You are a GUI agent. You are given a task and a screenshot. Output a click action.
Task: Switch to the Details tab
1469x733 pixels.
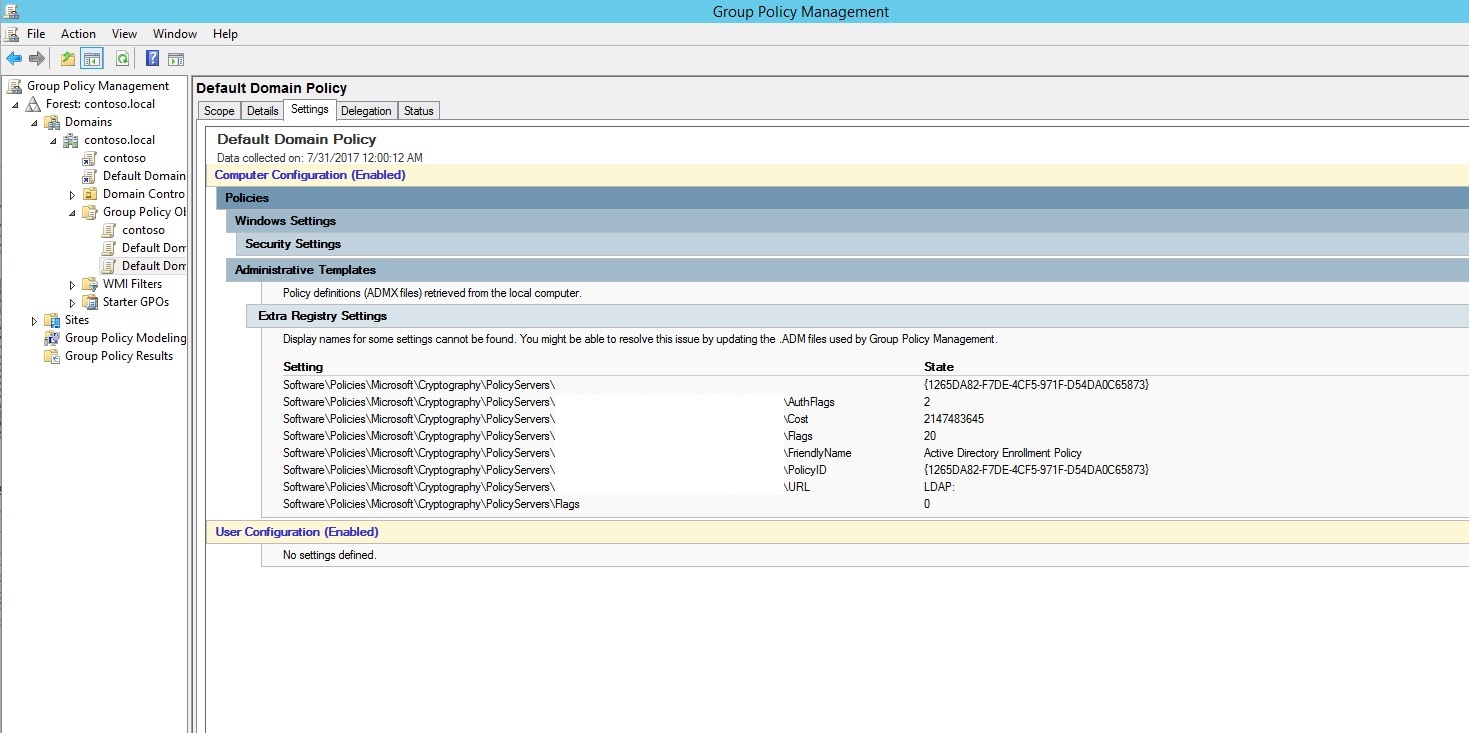click(x=263, y=111)
